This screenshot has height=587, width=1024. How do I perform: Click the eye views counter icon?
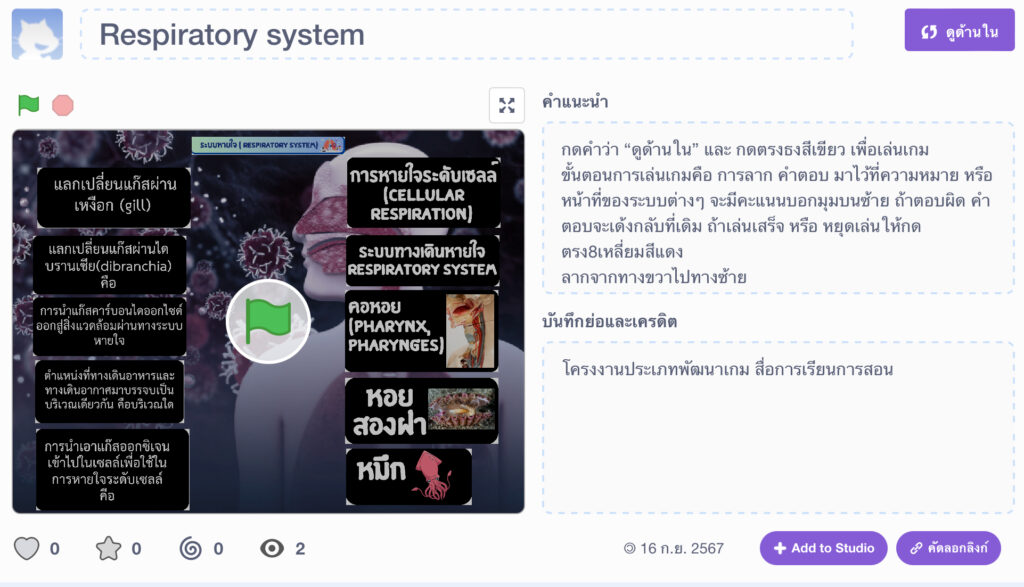click(x=272, y=548)
